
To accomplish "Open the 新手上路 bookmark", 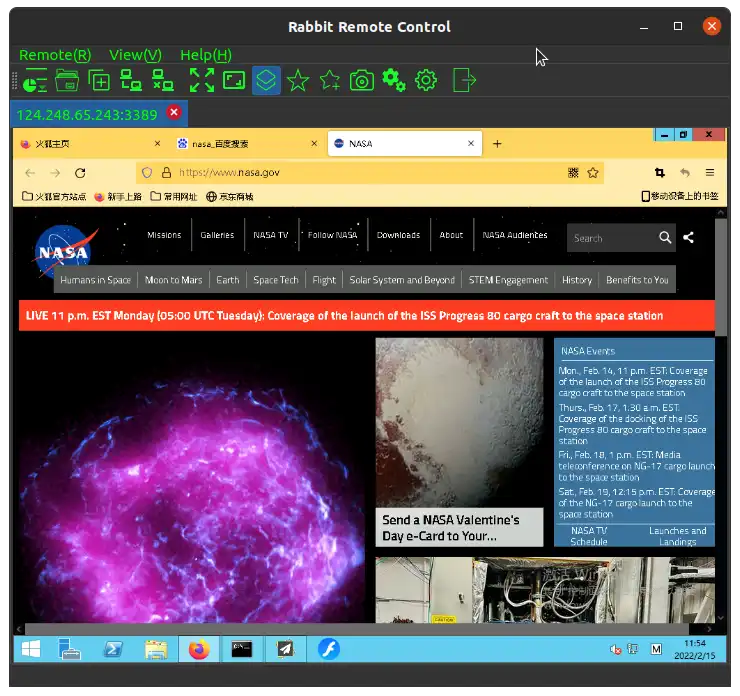I will click(118, 197).
